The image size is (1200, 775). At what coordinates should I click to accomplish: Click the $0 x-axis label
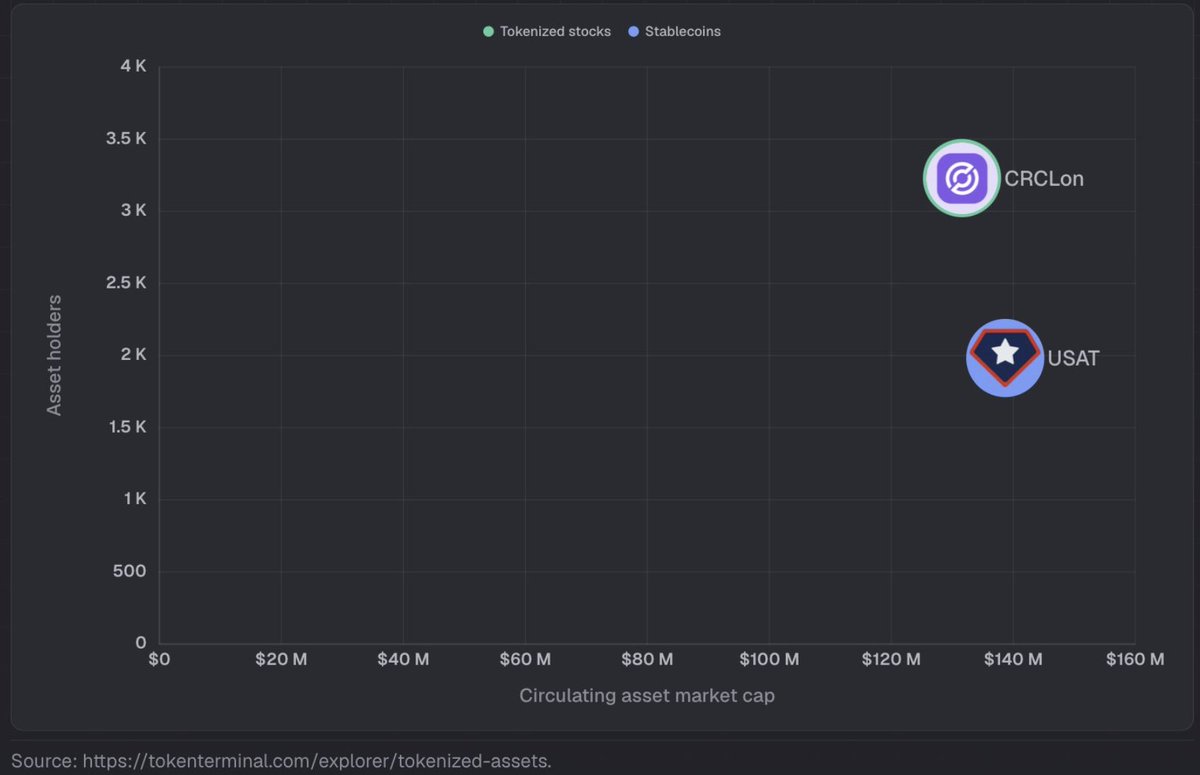159,659
